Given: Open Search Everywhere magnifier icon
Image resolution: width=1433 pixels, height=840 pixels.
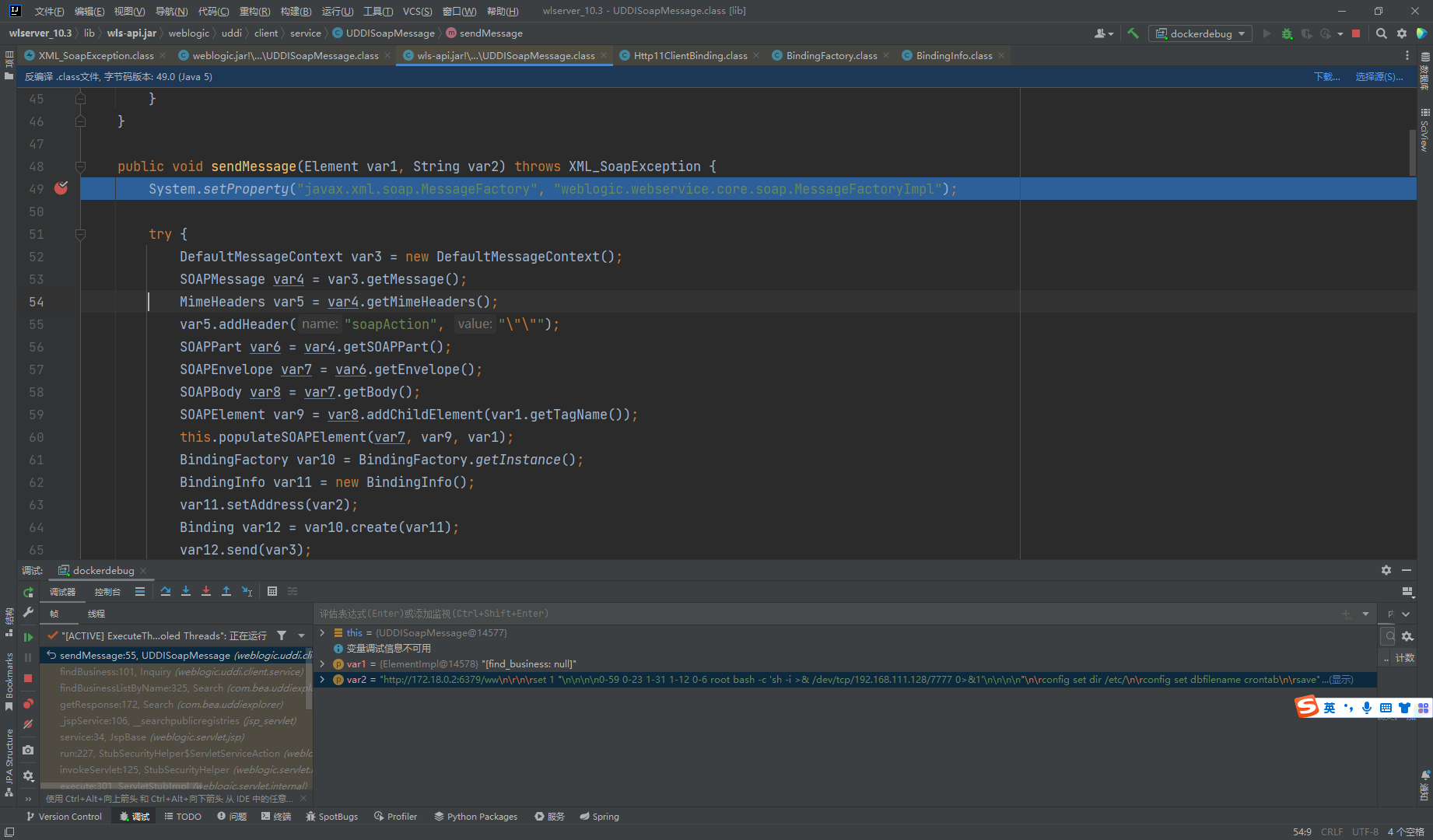Looking at the screenshot, I should click(1381, 33).
